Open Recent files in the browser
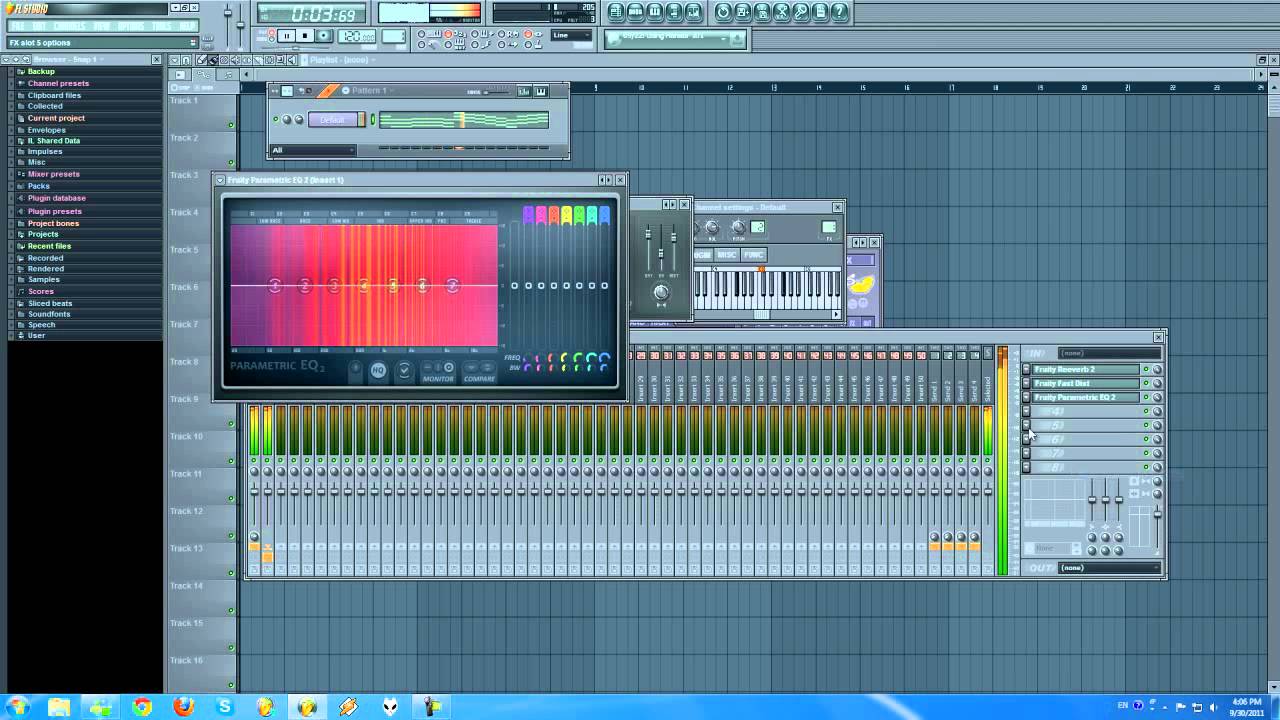Viewport: 1280px width, 720px height. tap(49, 246)
